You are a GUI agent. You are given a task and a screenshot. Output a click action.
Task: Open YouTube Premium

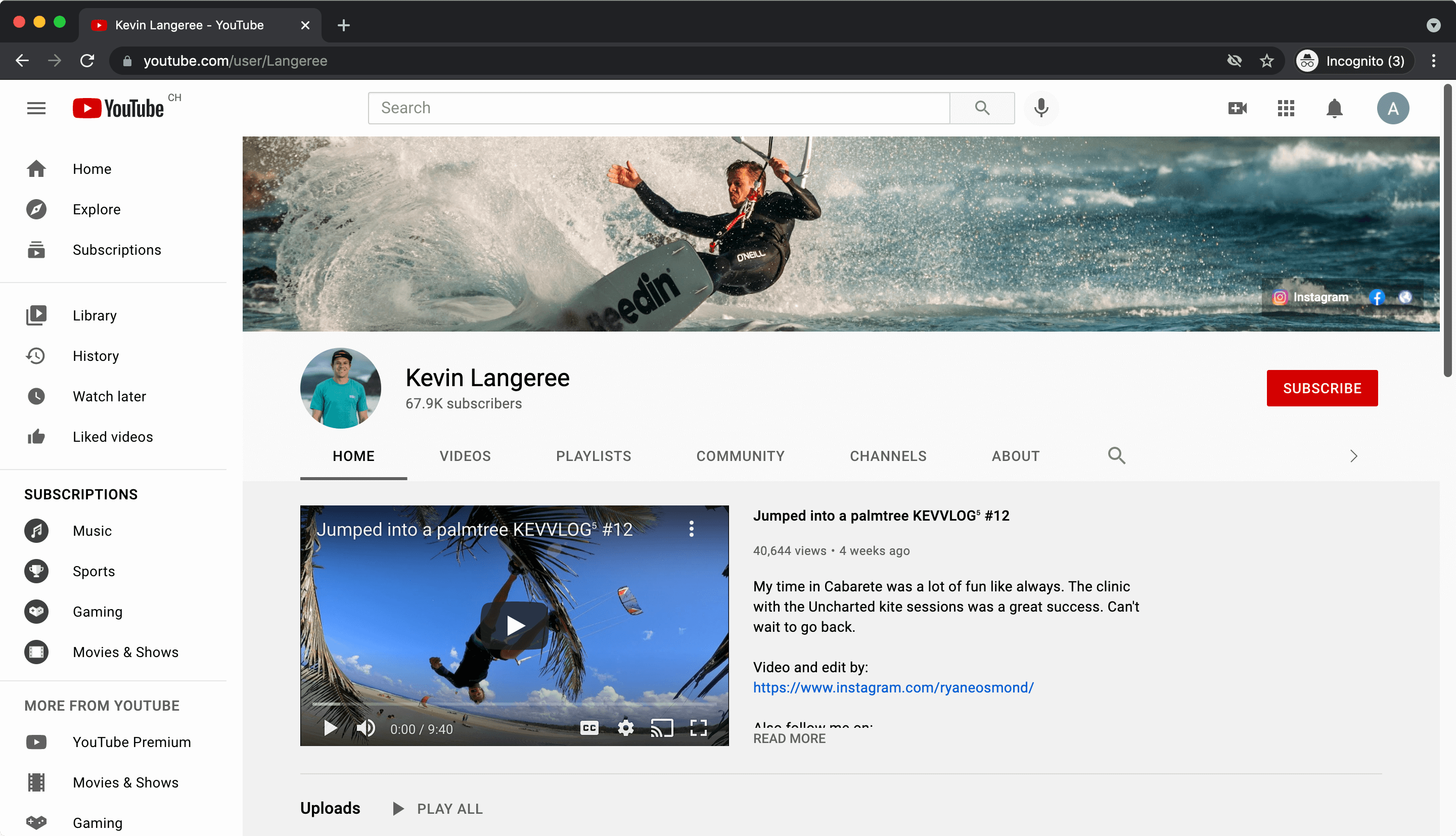(x=114, y=742)
